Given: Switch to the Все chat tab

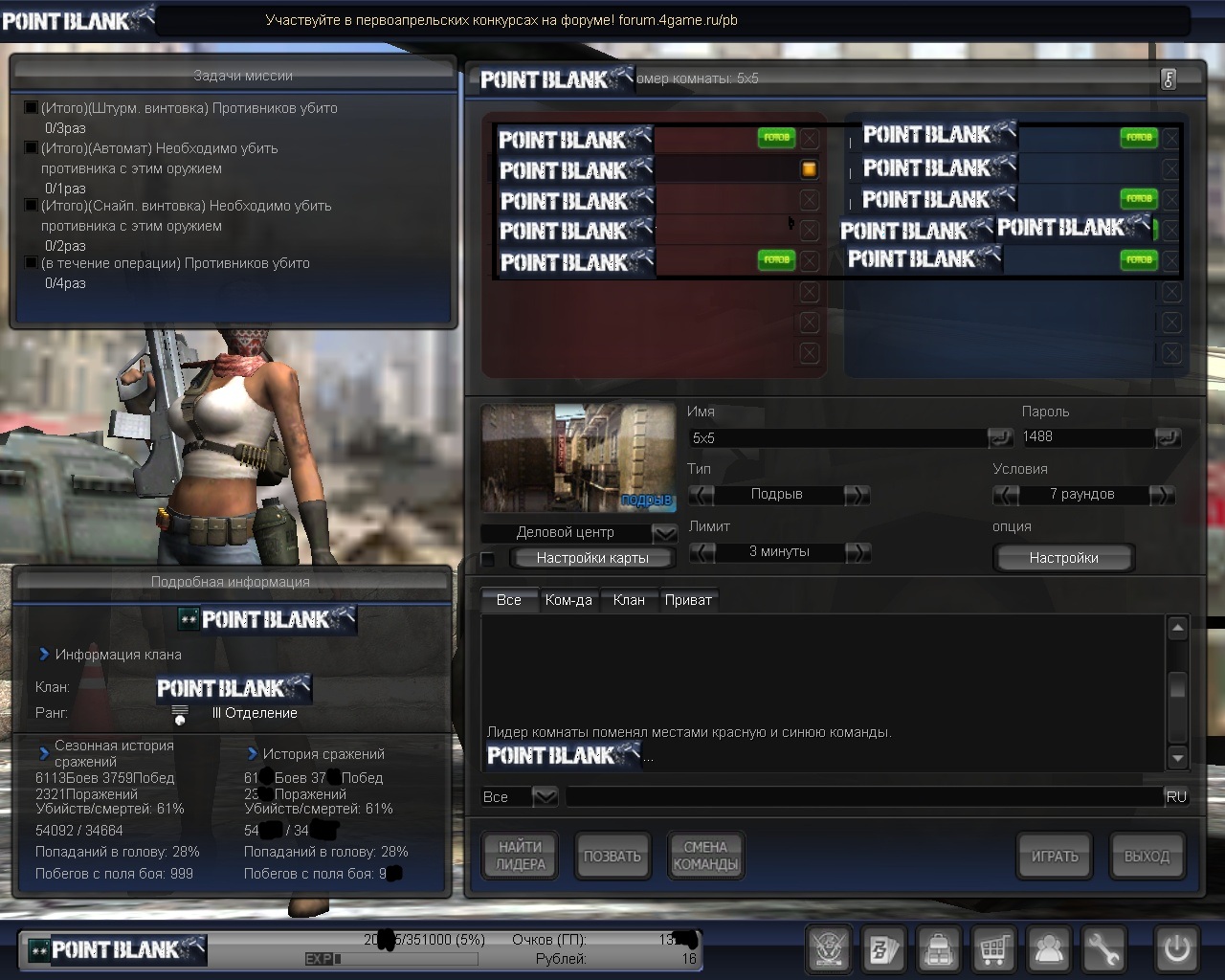Looking at the screenshot, I should click(x=509, y=600).
